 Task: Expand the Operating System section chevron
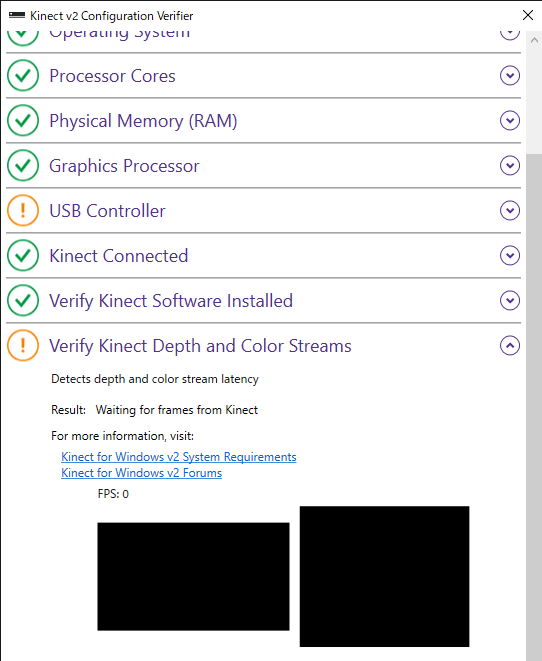click(510, 35)
